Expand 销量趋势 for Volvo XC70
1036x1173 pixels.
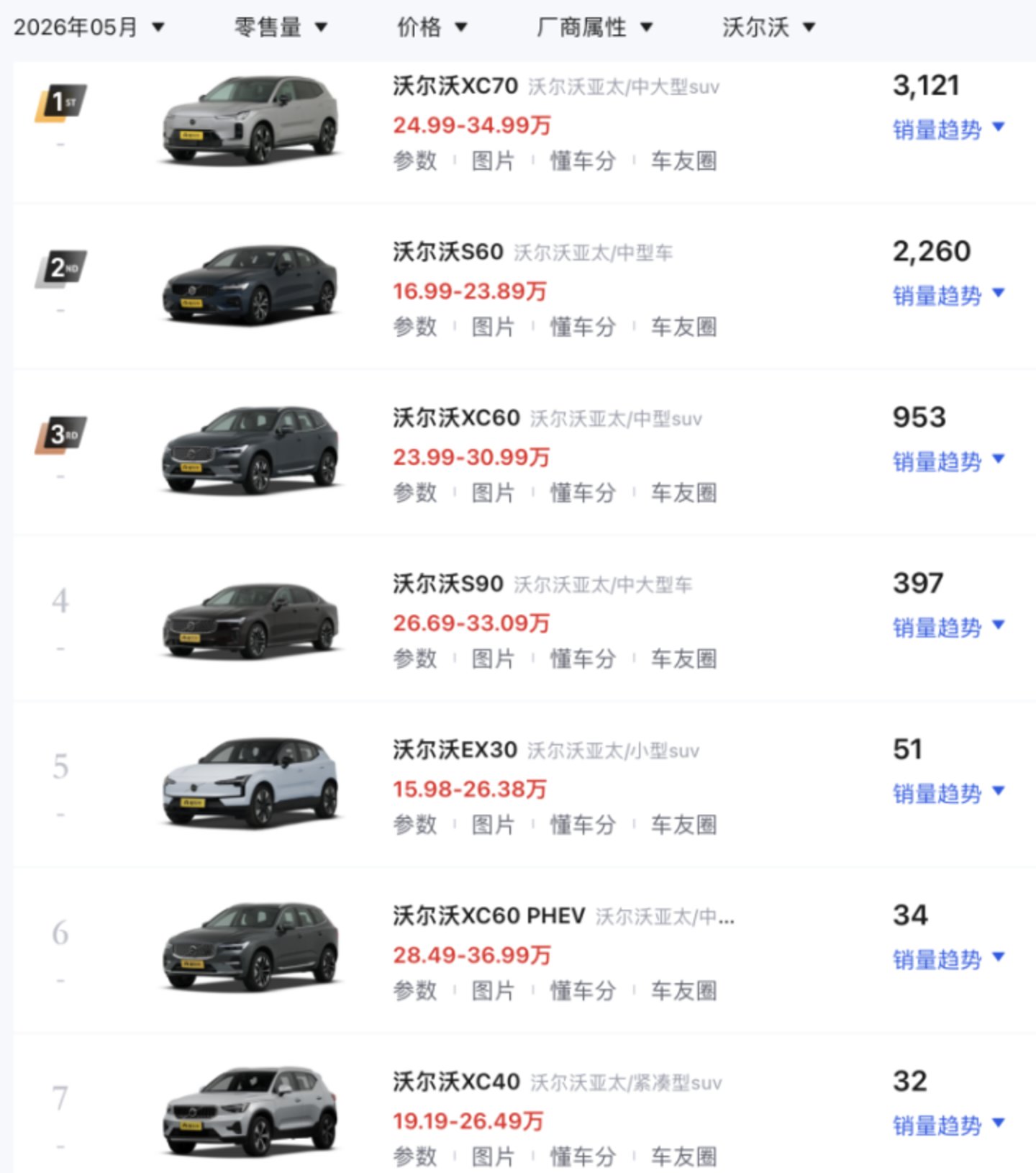click(948, 130)
